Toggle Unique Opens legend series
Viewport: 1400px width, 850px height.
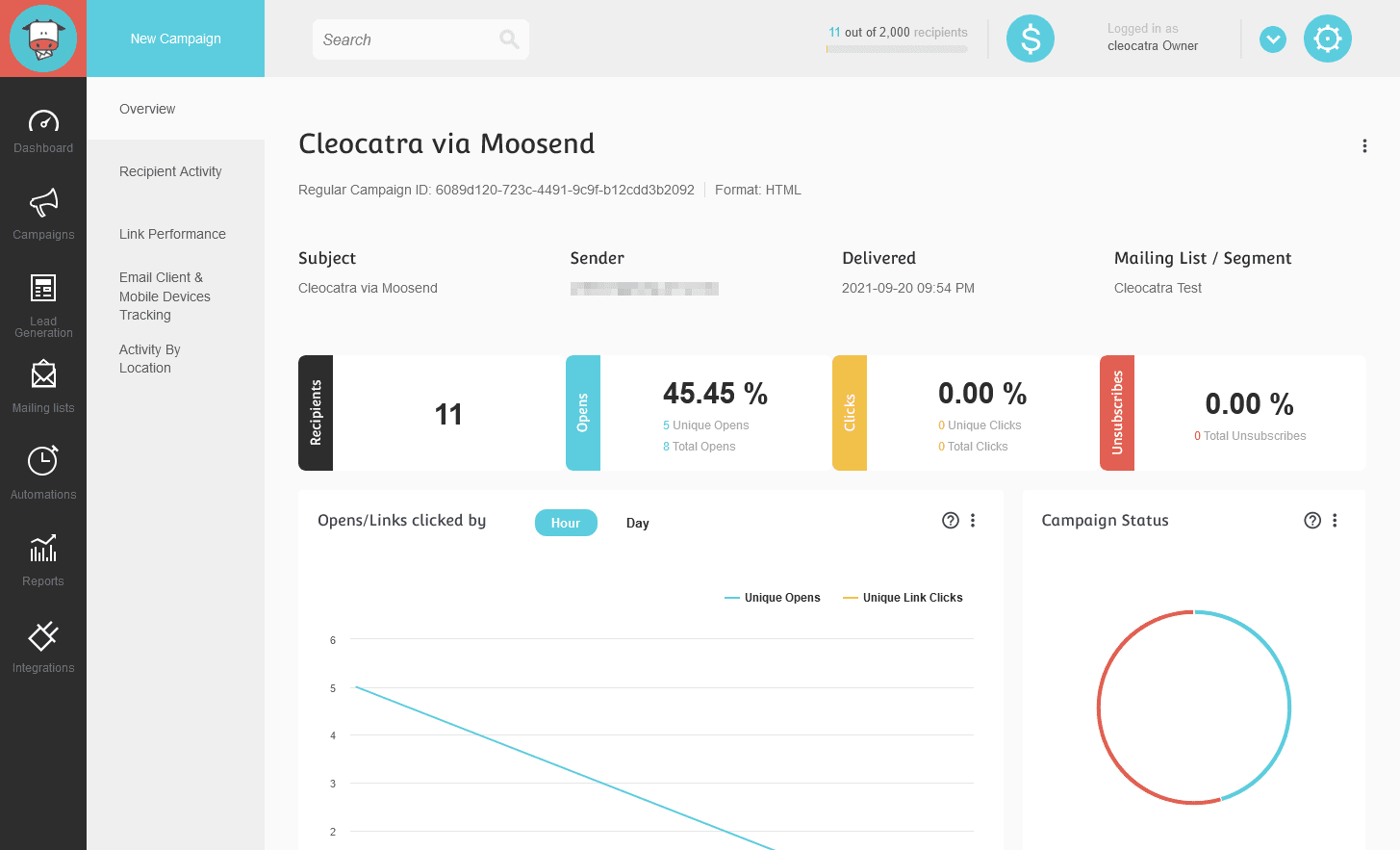pos(773,598)
